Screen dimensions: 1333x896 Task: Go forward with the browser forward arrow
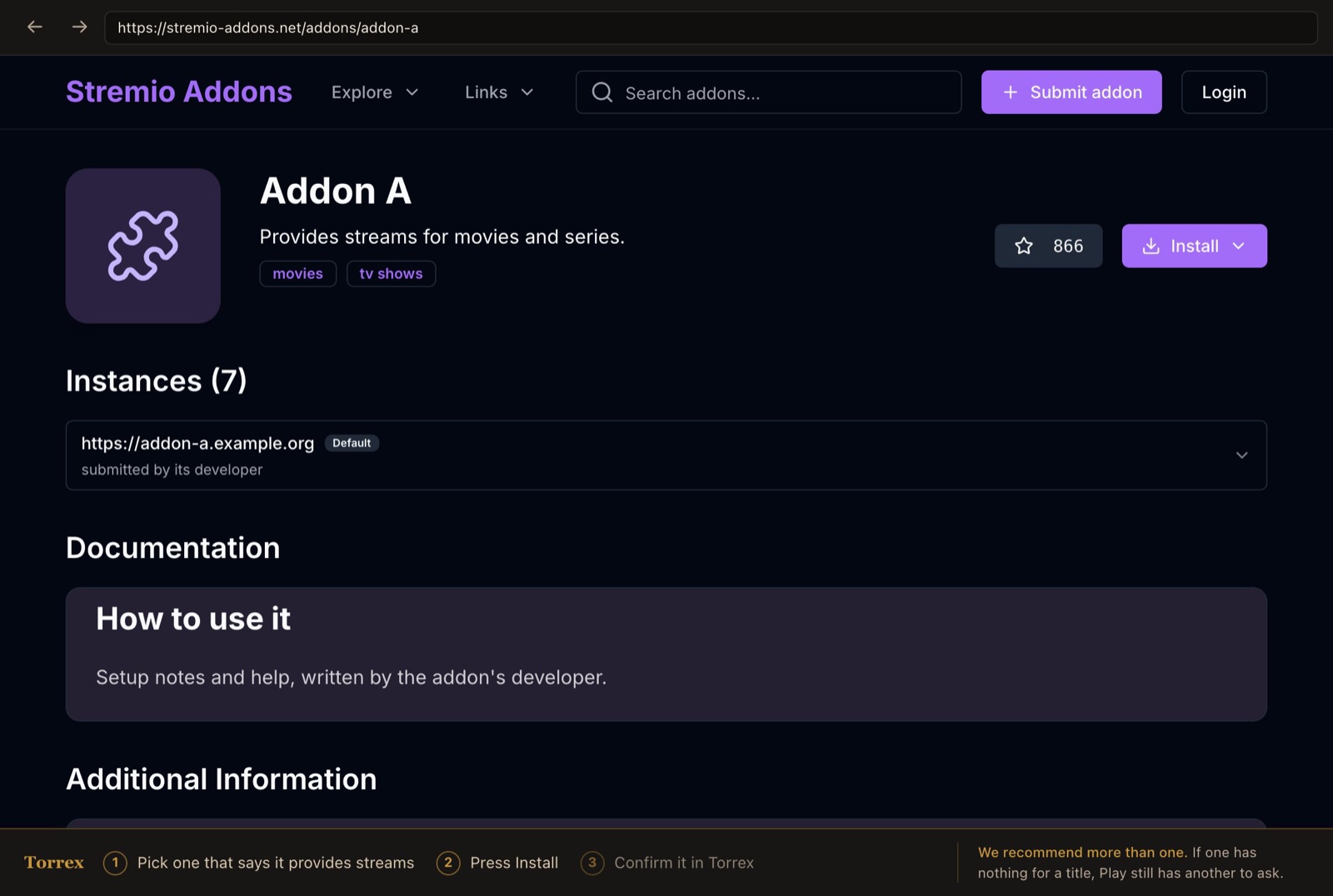pos(79,27)
